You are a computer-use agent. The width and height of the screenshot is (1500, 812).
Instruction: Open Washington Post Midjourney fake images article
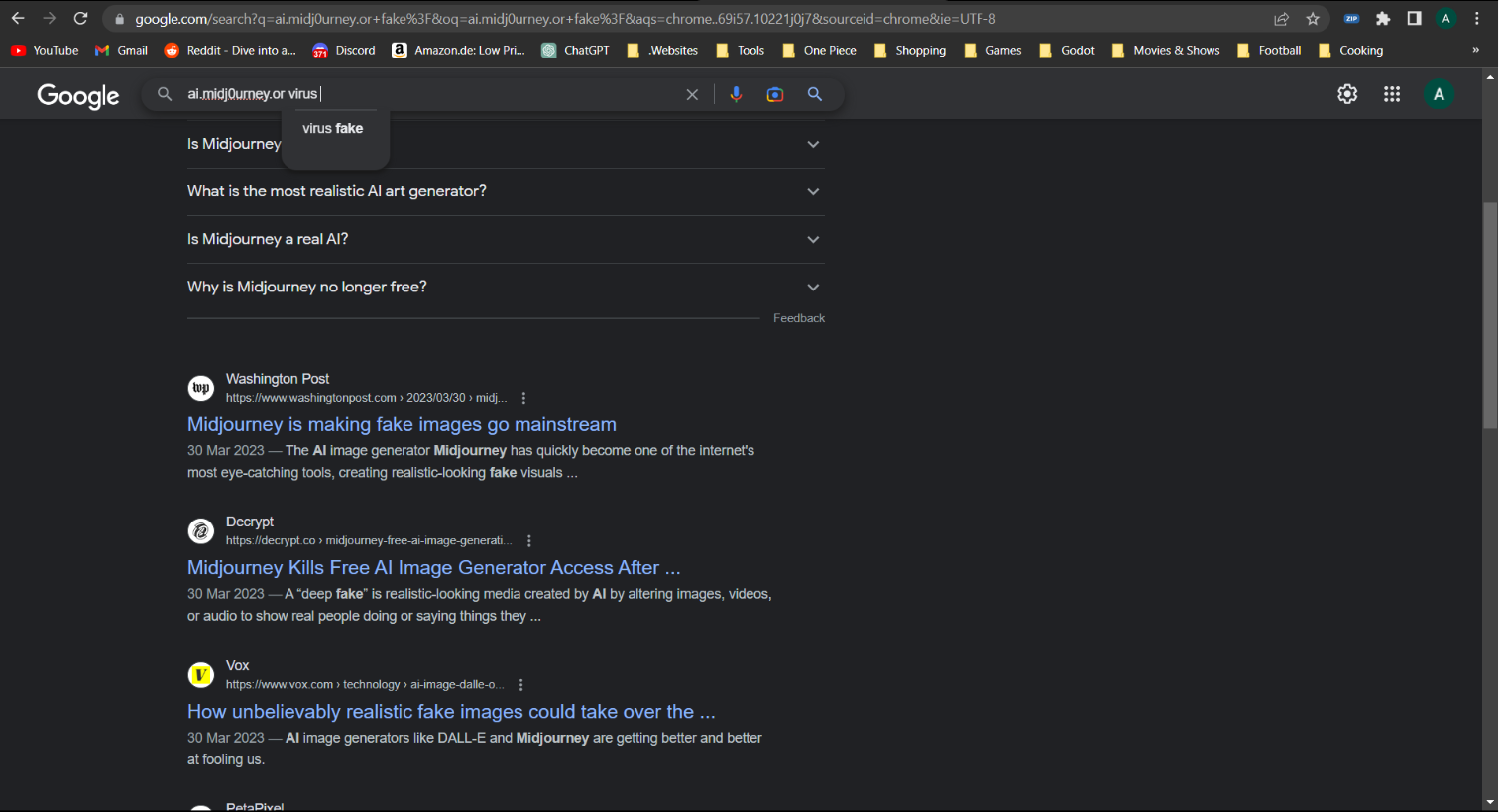point(402,424)
